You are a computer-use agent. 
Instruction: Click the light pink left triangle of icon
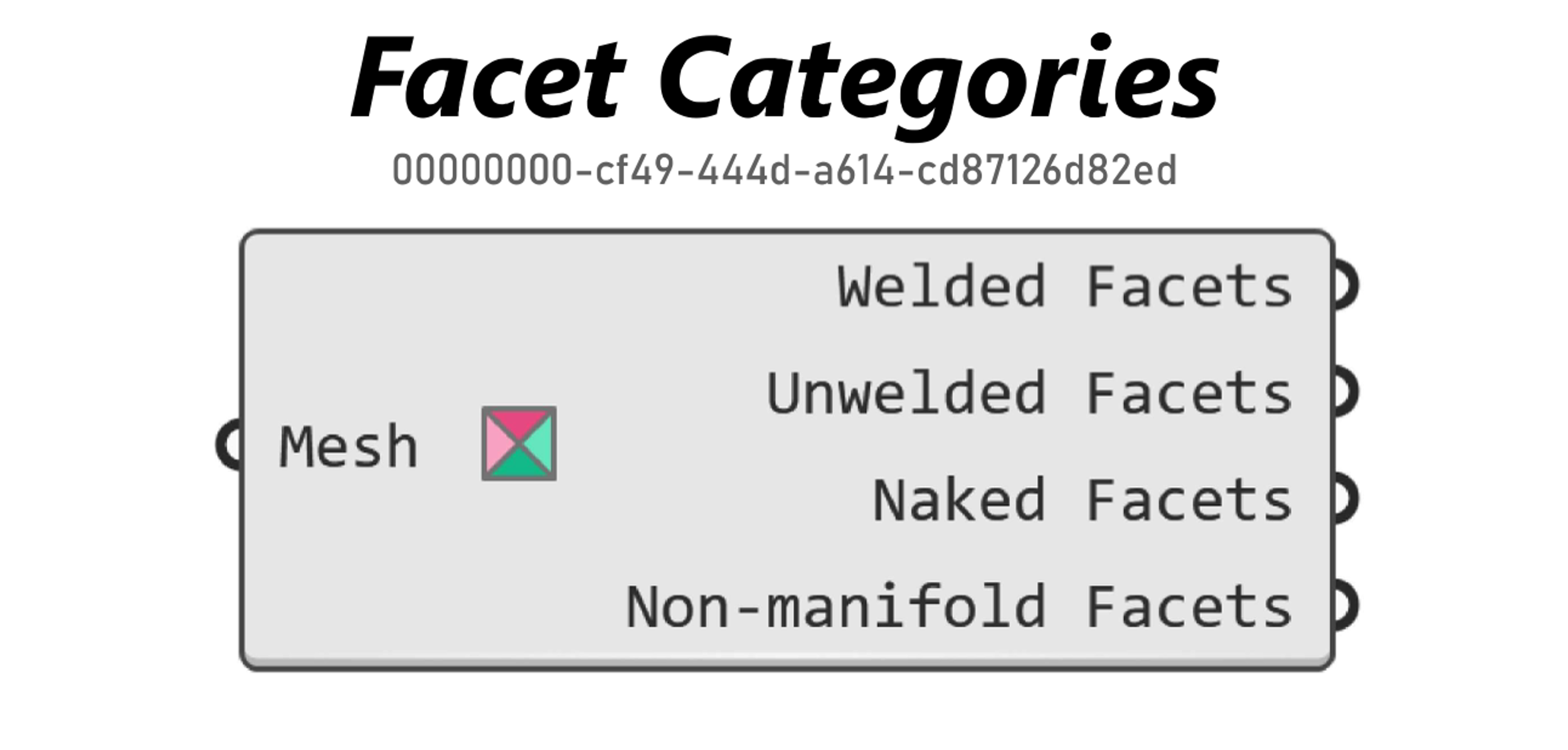coord(499,444)
